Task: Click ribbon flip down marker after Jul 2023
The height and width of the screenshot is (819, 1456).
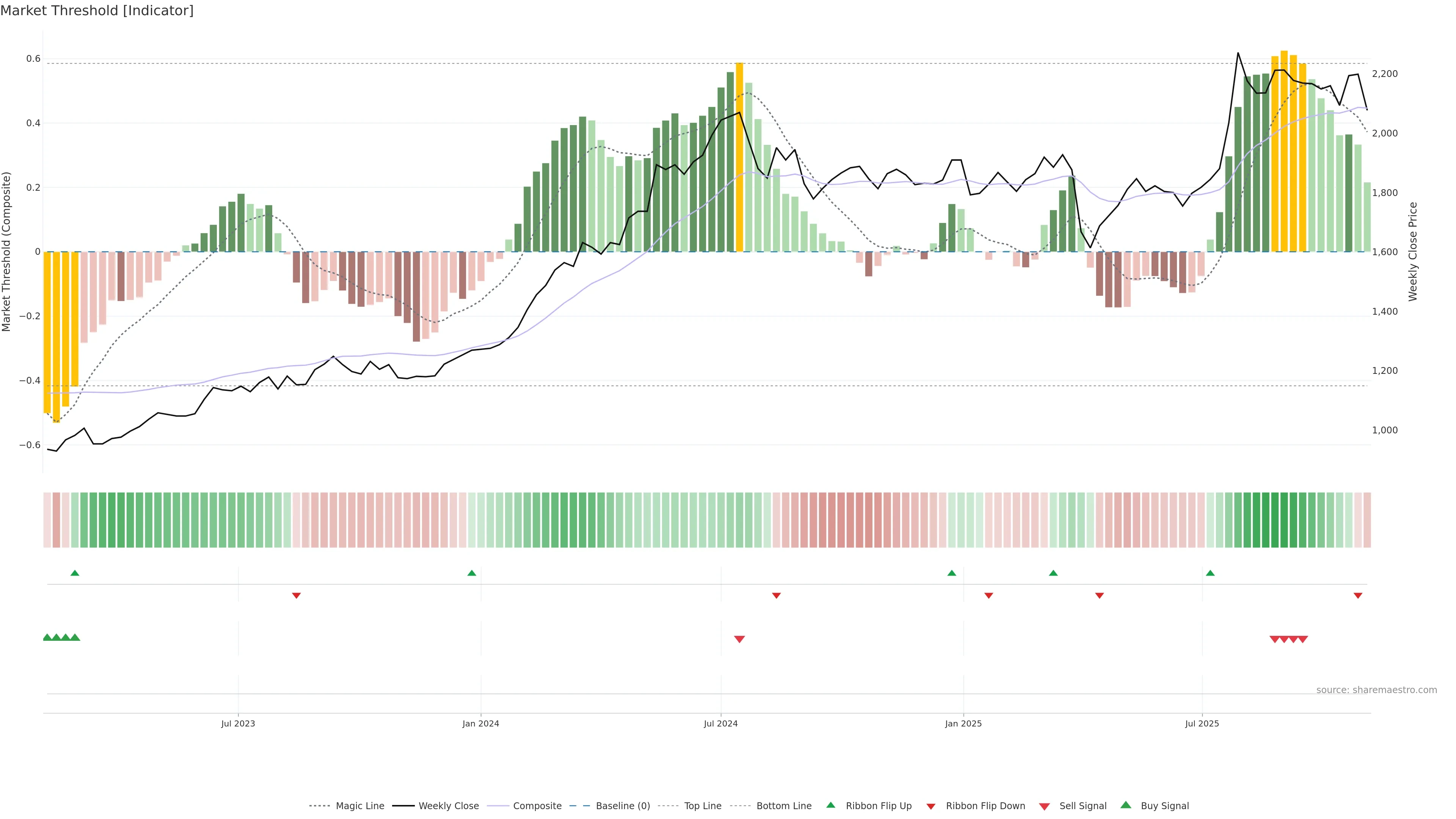Action: coord(296,596)
